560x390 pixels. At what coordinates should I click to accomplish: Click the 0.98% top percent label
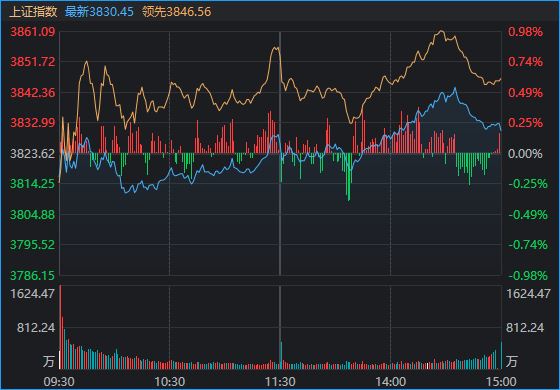tap(525, 32)
